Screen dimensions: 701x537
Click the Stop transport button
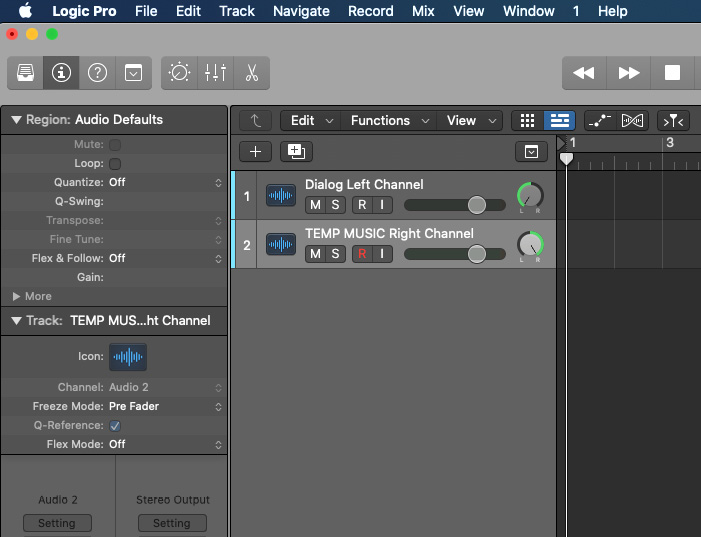point(672,72)
